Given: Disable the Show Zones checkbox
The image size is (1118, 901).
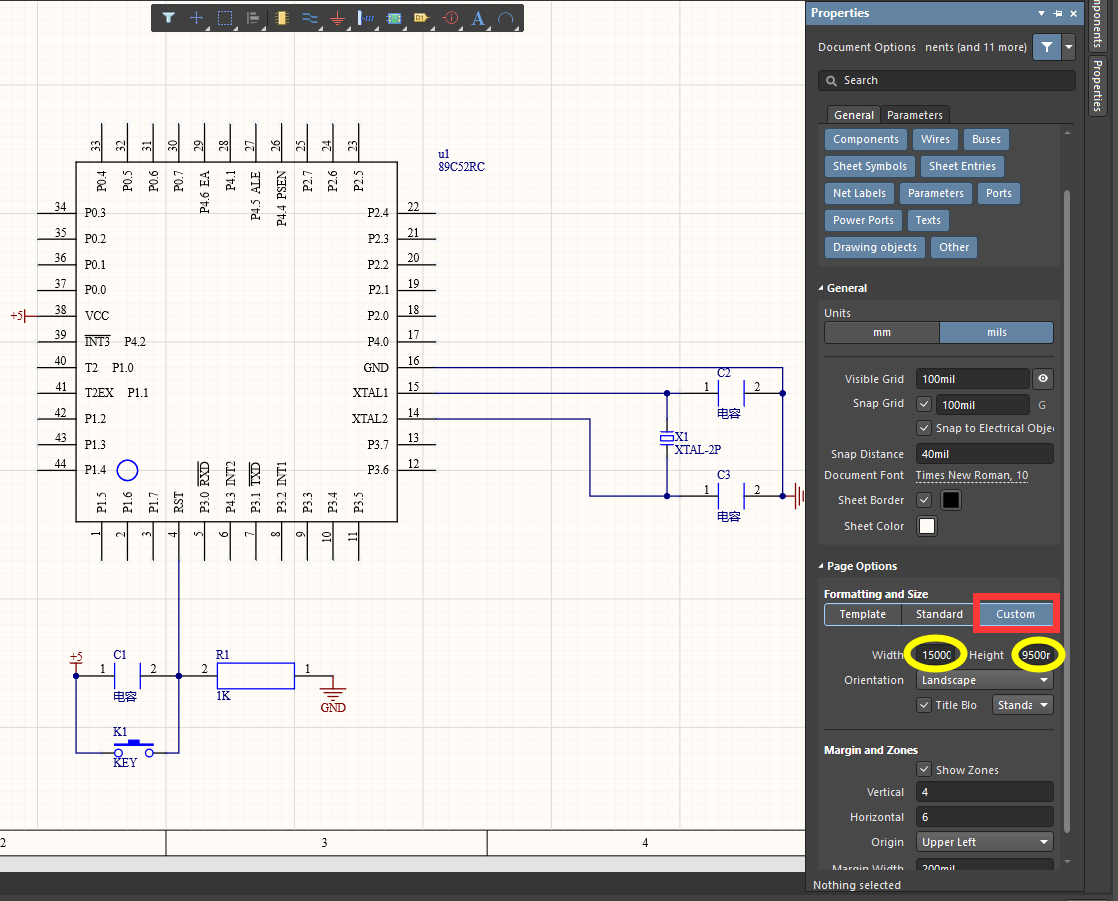Looking at the screenshot, I should click(x=924, y=770).
